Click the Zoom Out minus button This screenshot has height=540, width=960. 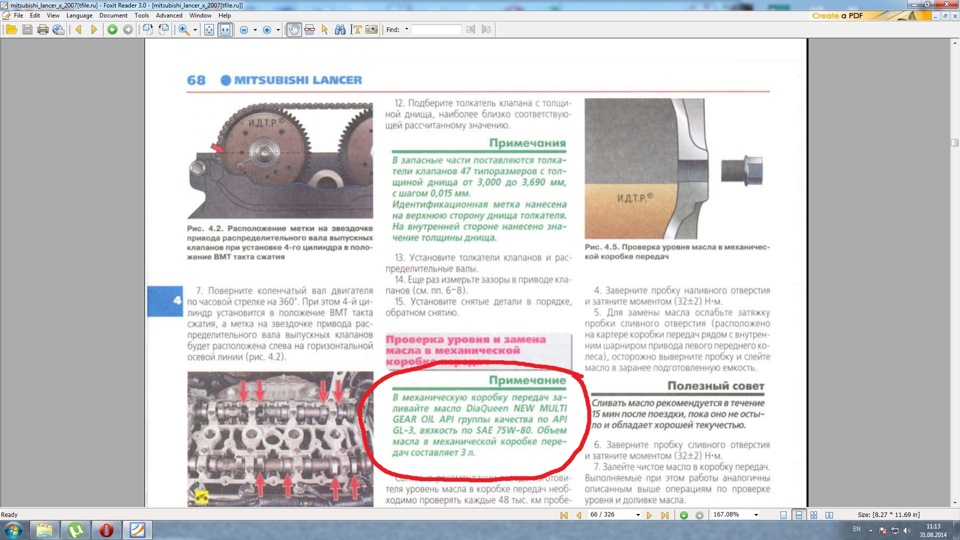click(244, 29)
